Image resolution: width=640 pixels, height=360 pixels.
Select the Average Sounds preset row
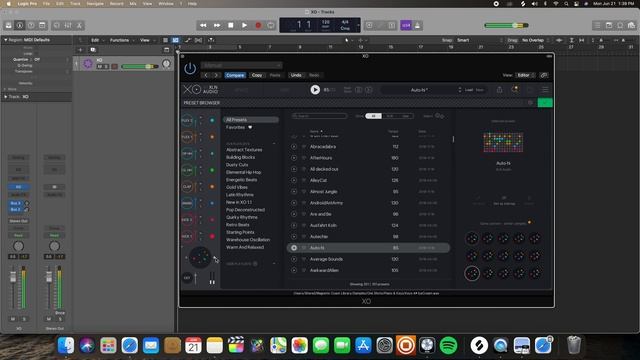point(369,259)
